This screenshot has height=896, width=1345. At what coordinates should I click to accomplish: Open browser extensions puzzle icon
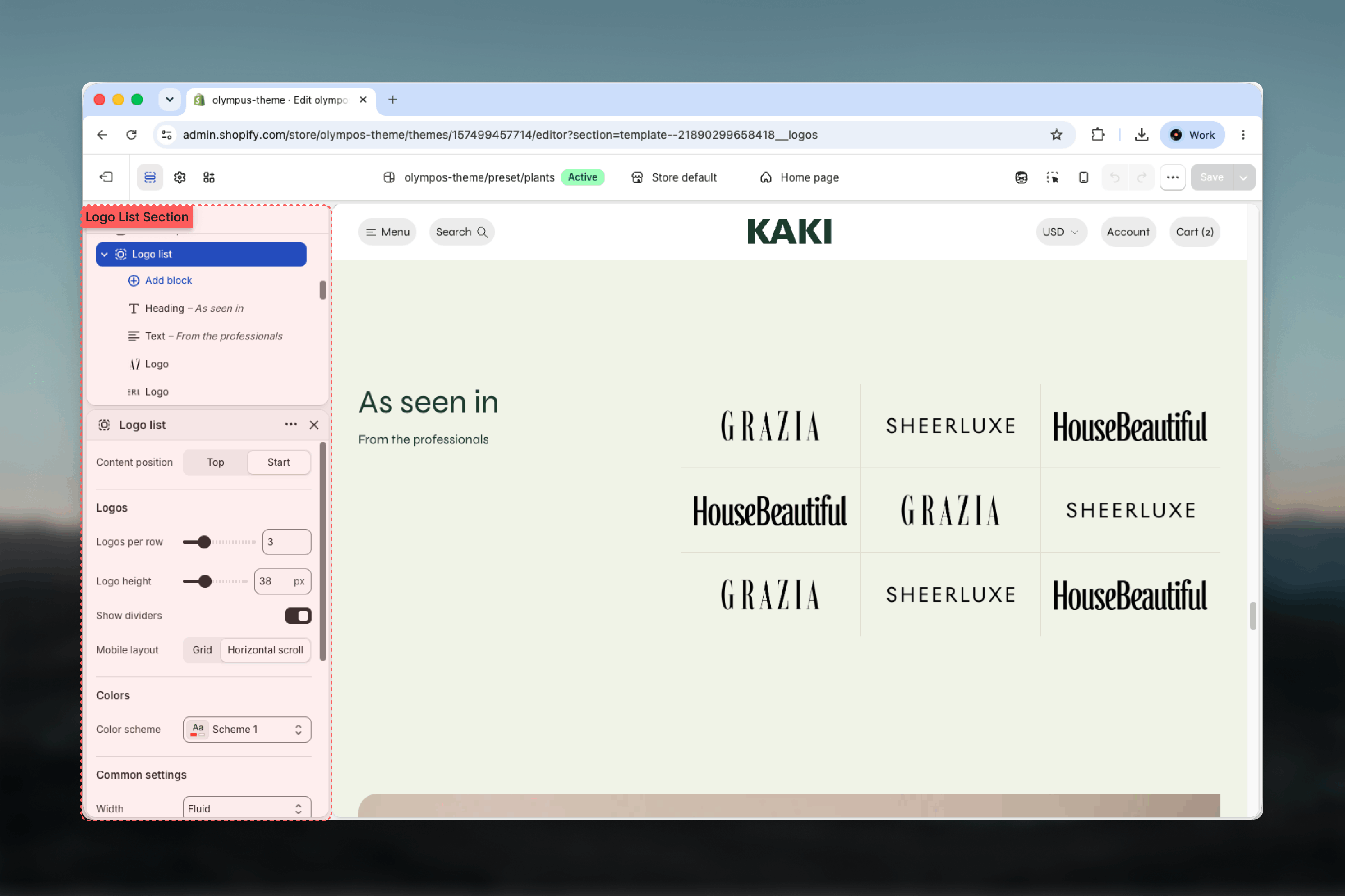point(1097,135)
